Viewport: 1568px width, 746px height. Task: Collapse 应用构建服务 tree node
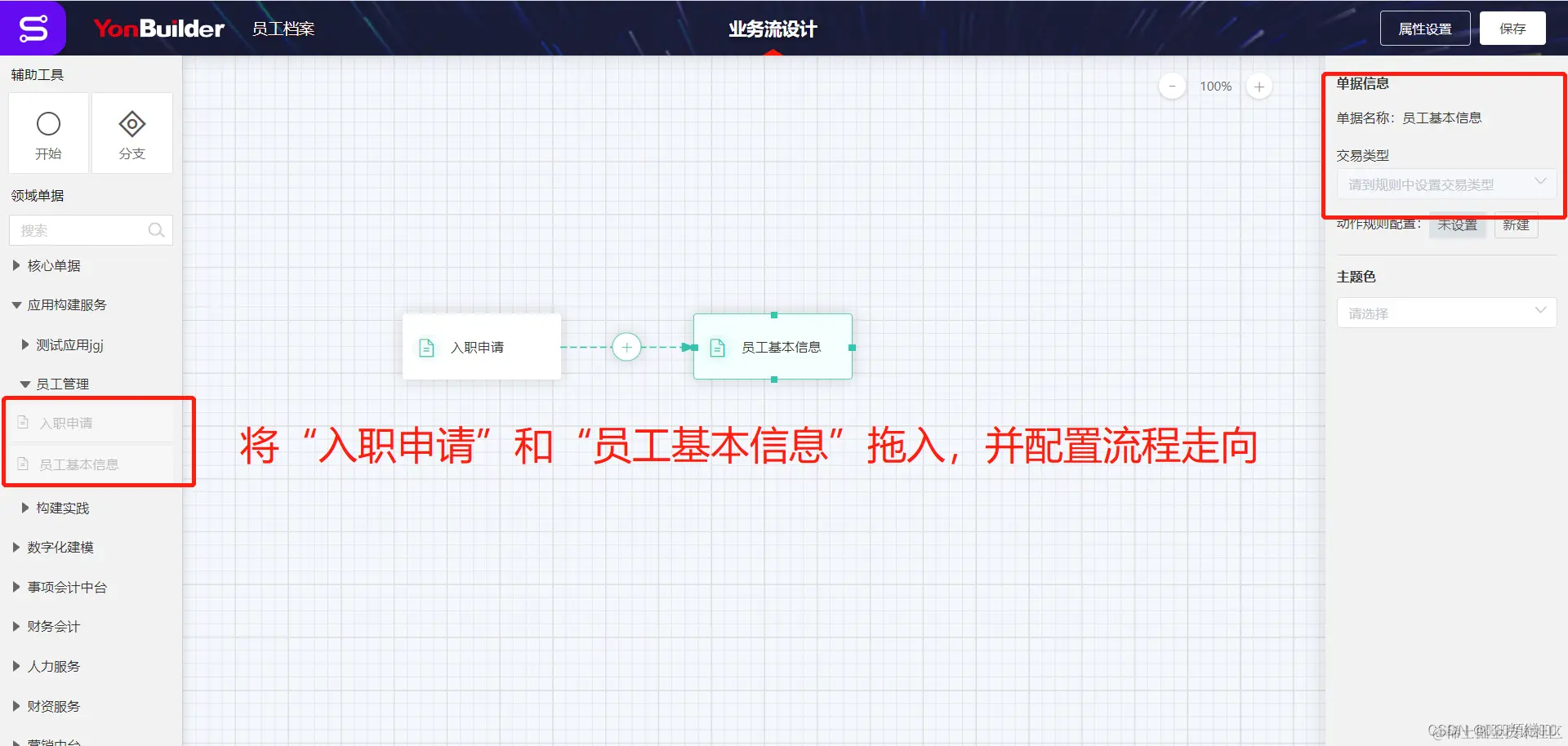click(16, 305)
